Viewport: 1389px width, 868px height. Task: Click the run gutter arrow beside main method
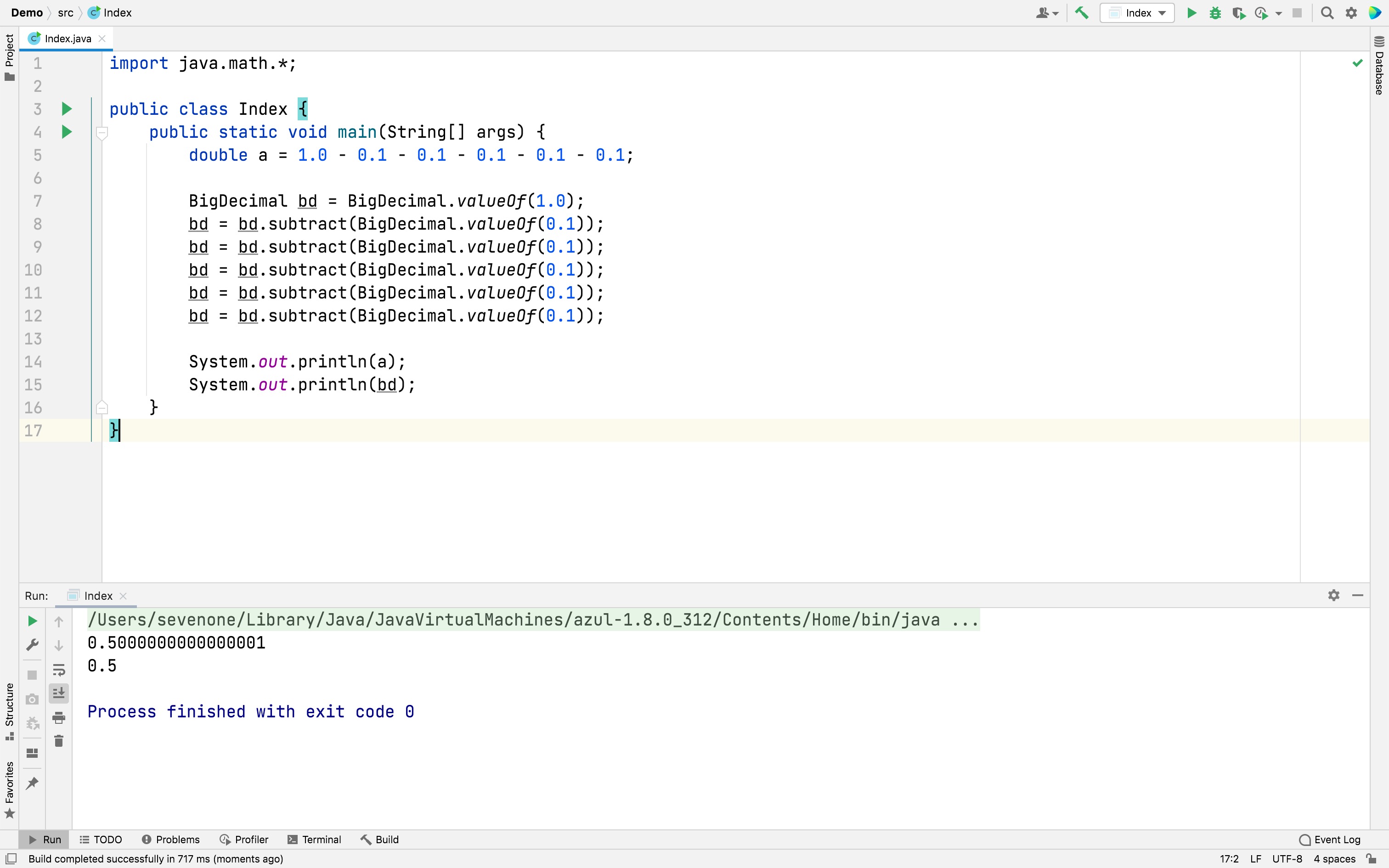[67, 132]
